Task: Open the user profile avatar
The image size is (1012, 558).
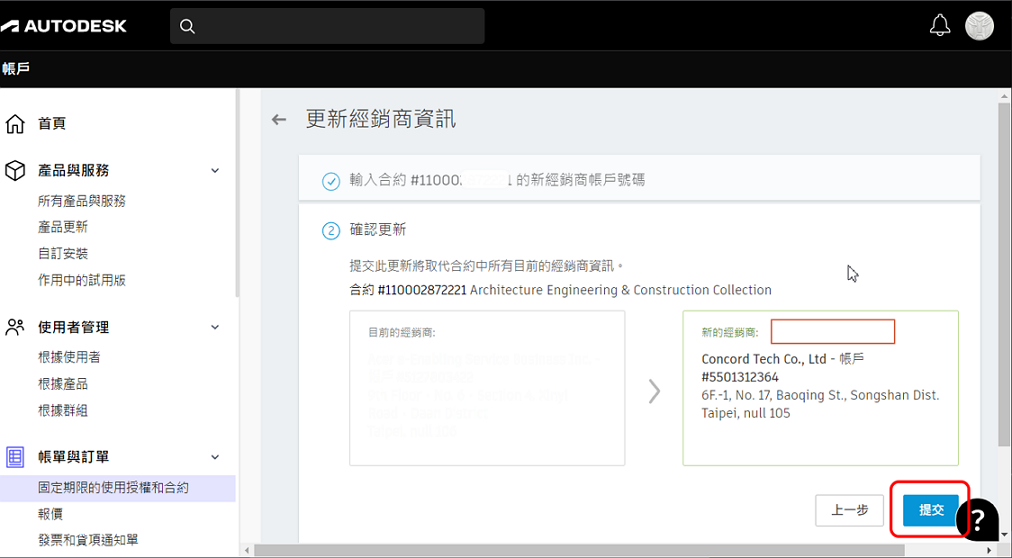Action: 979,26
